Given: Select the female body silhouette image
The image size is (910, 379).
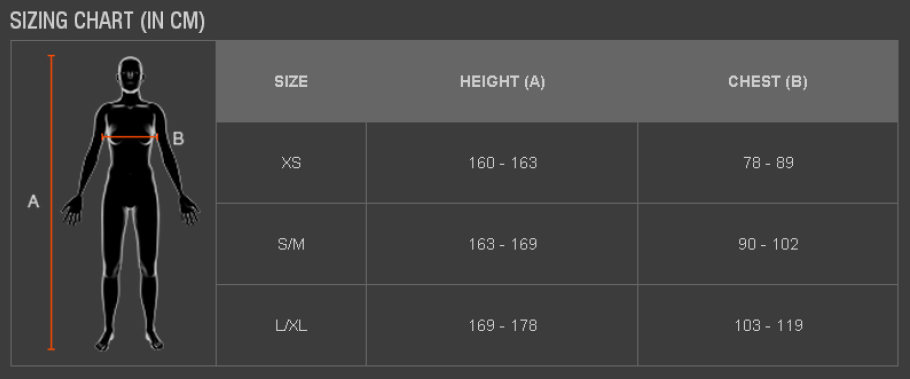Looking at the screenshot, I should (x=130, y=203).
